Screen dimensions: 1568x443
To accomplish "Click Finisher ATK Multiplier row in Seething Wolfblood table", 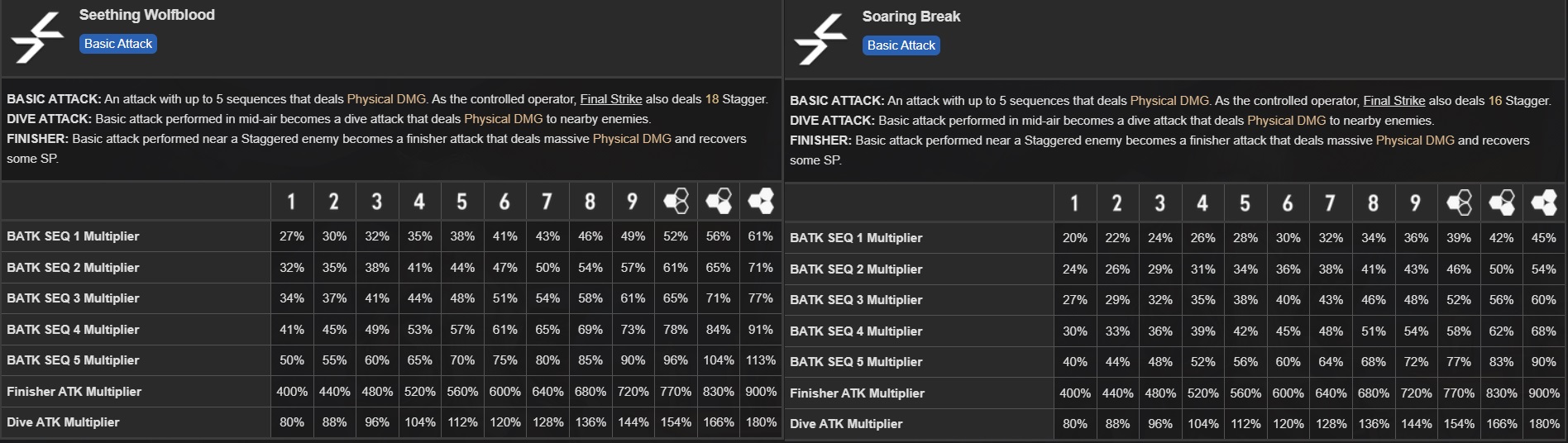I will point(74,392).
